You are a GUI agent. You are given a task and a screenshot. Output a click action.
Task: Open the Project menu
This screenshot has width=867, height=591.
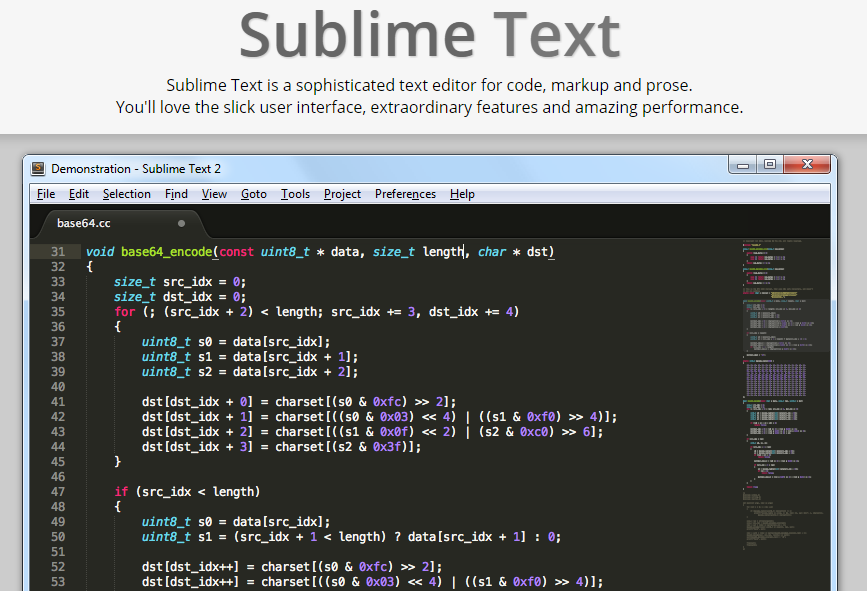(x=342, y=194)
